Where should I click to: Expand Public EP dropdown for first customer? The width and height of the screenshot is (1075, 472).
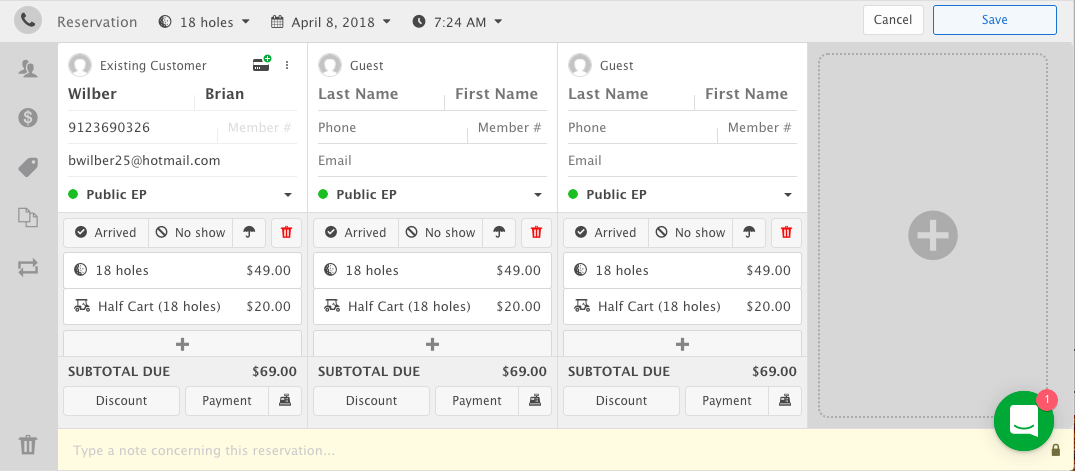point(287,195)
